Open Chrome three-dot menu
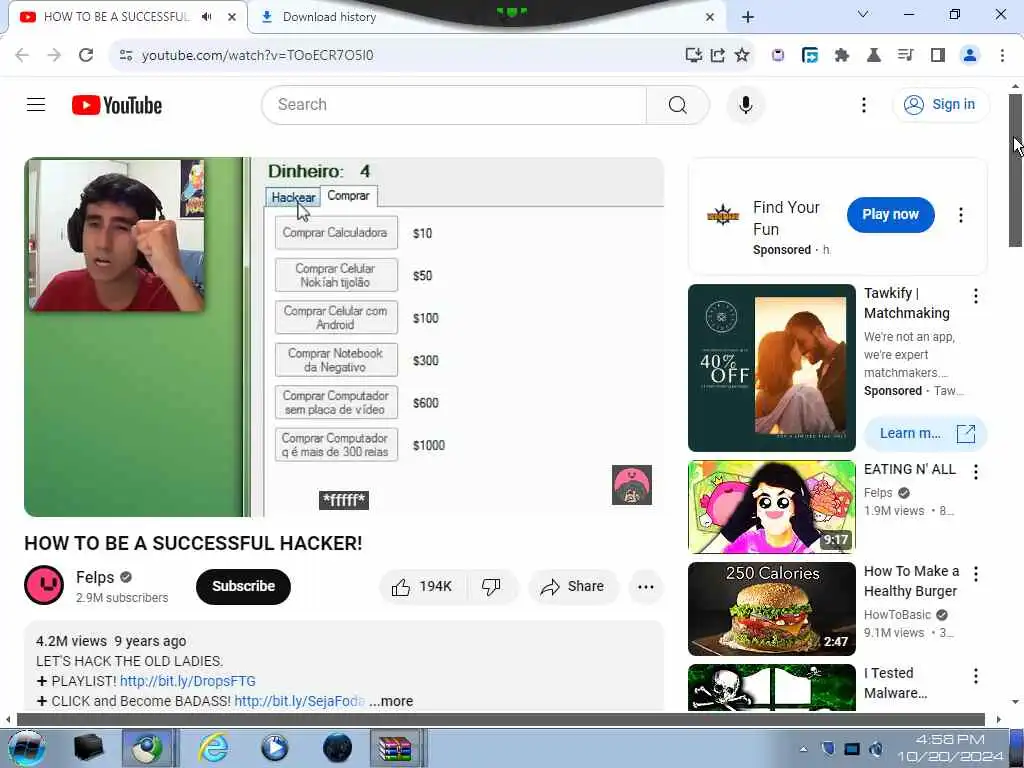This screenshot has width=1024, height=768. [x=1002, y=55]
